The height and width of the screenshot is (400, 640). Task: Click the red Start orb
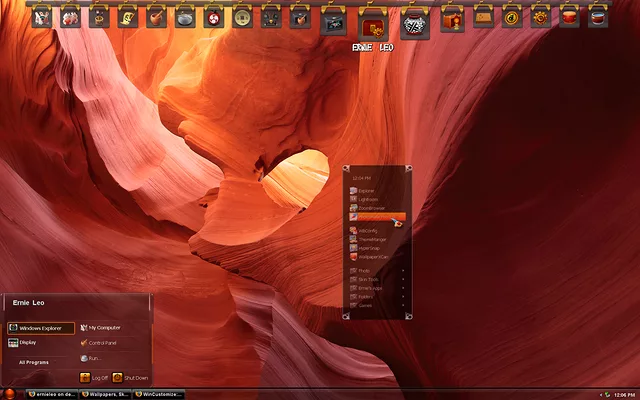(9, 393)
